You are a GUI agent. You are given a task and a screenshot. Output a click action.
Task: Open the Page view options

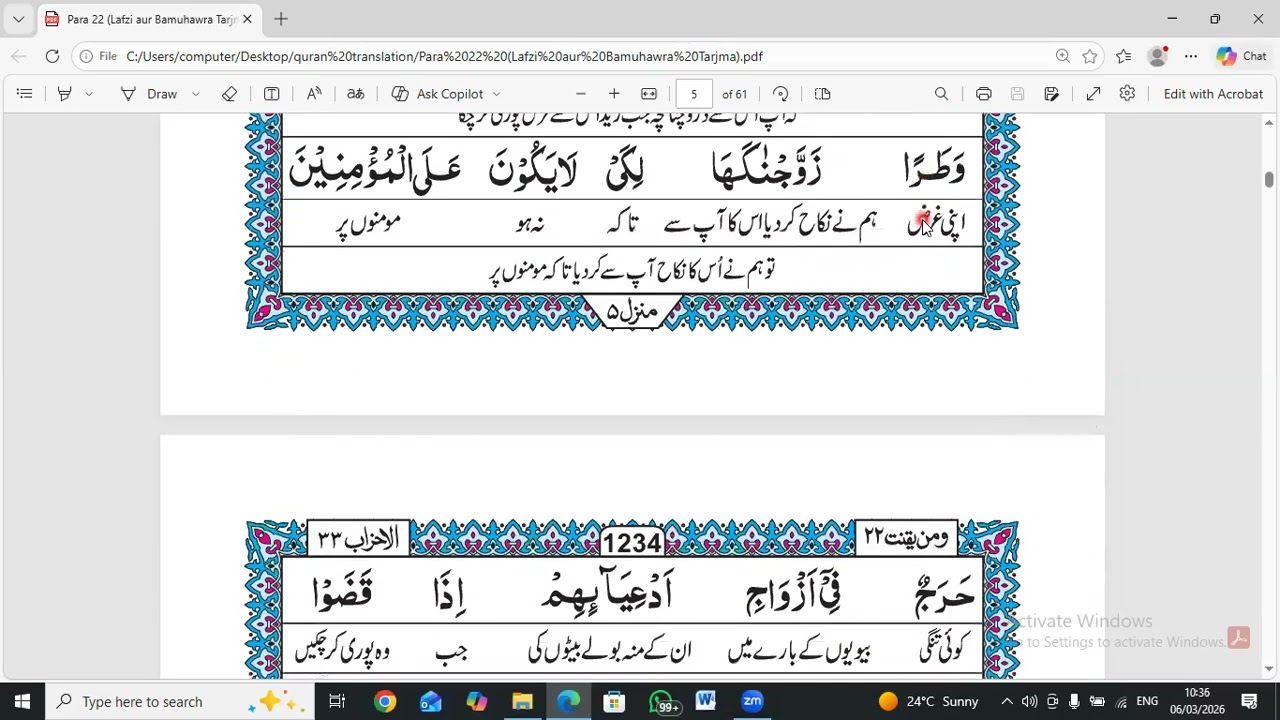coord(823,94)
